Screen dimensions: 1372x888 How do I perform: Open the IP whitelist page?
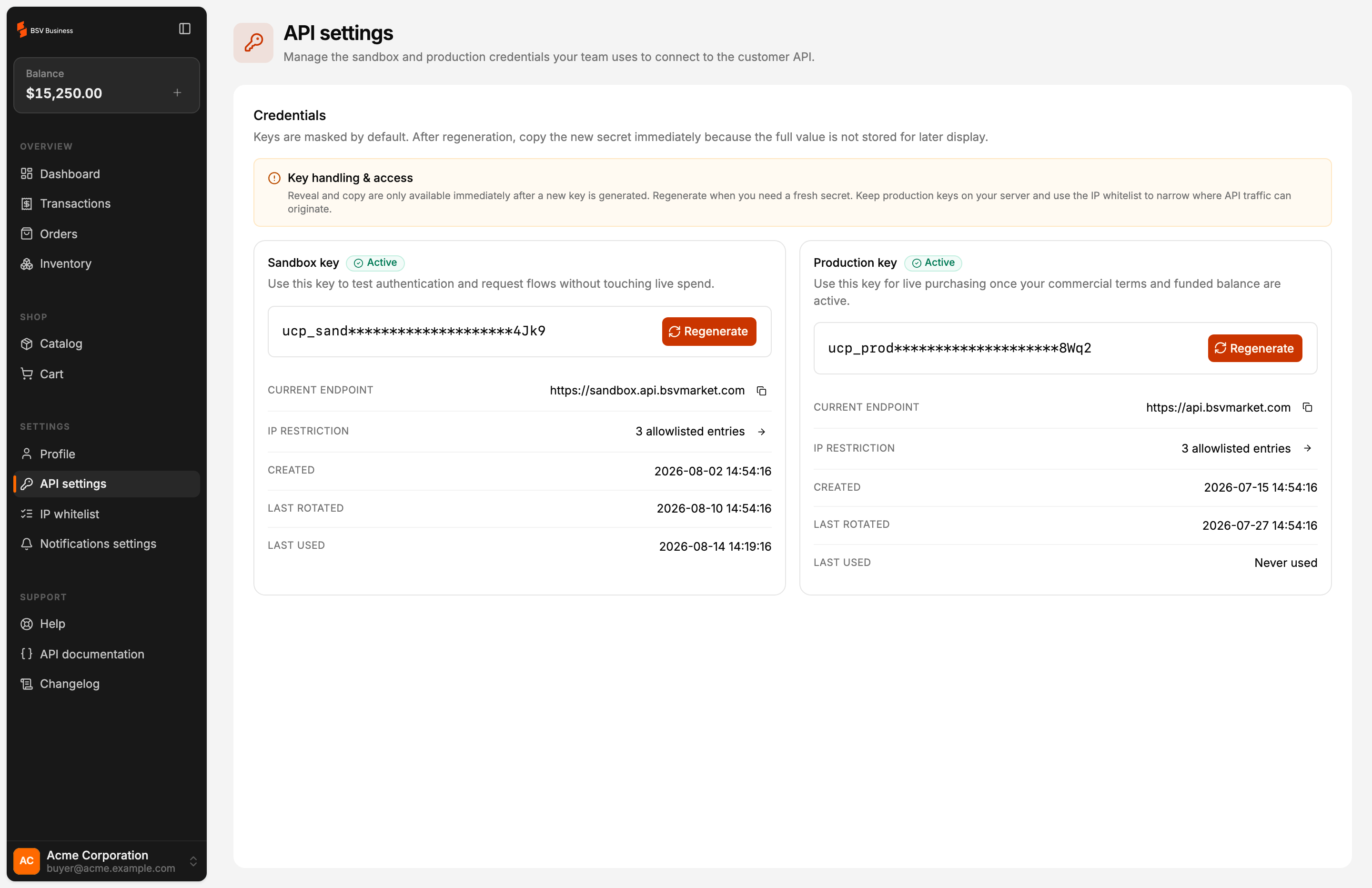click(106, 514)
